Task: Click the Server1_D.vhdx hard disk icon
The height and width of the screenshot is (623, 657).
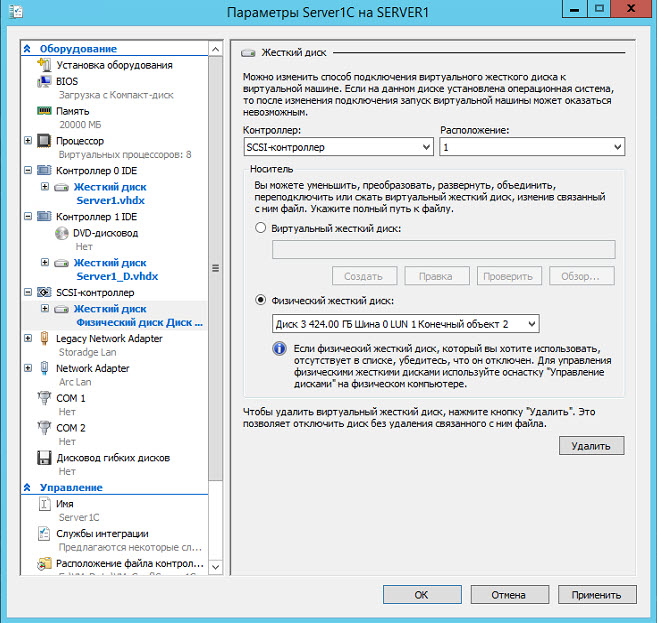Action: click(62, 263)
